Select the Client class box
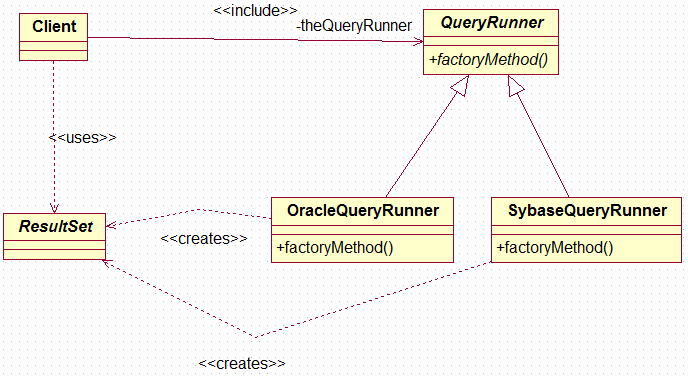The image size is (688, 376). click(x=54, y=37)
